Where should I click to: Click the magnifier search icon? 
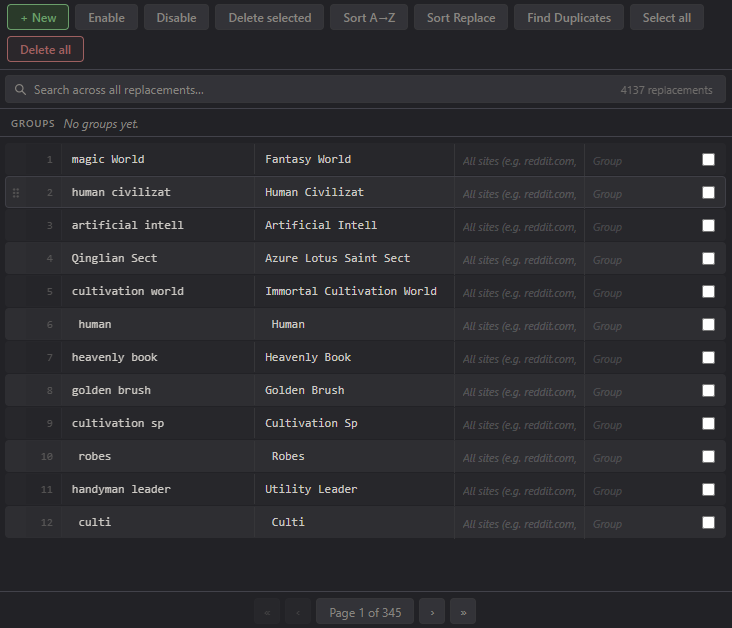pyautogui.click(x=20, y=90)
